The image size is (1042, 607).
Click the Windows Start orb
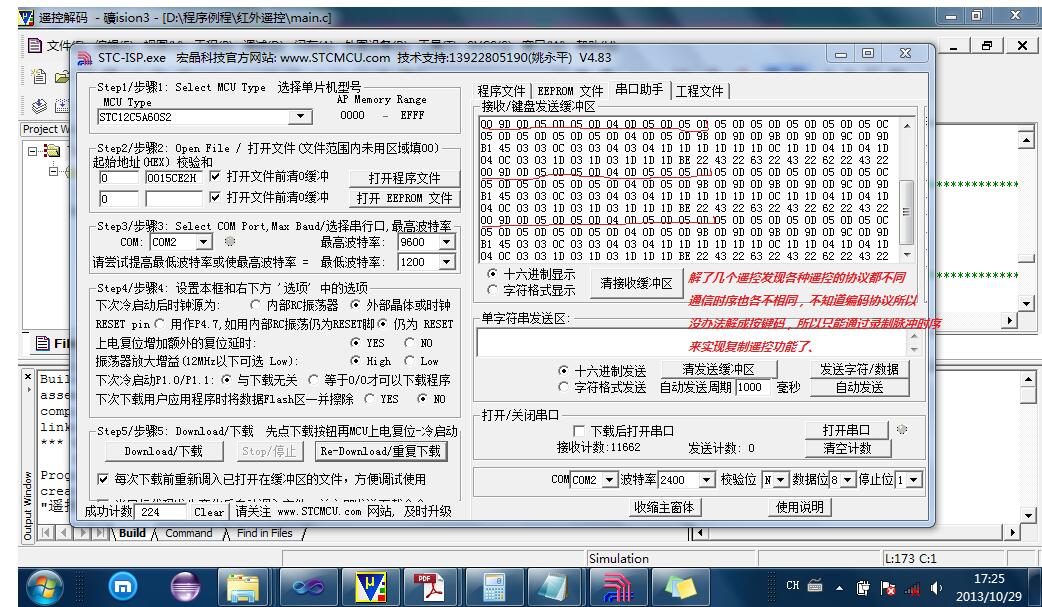47,585
